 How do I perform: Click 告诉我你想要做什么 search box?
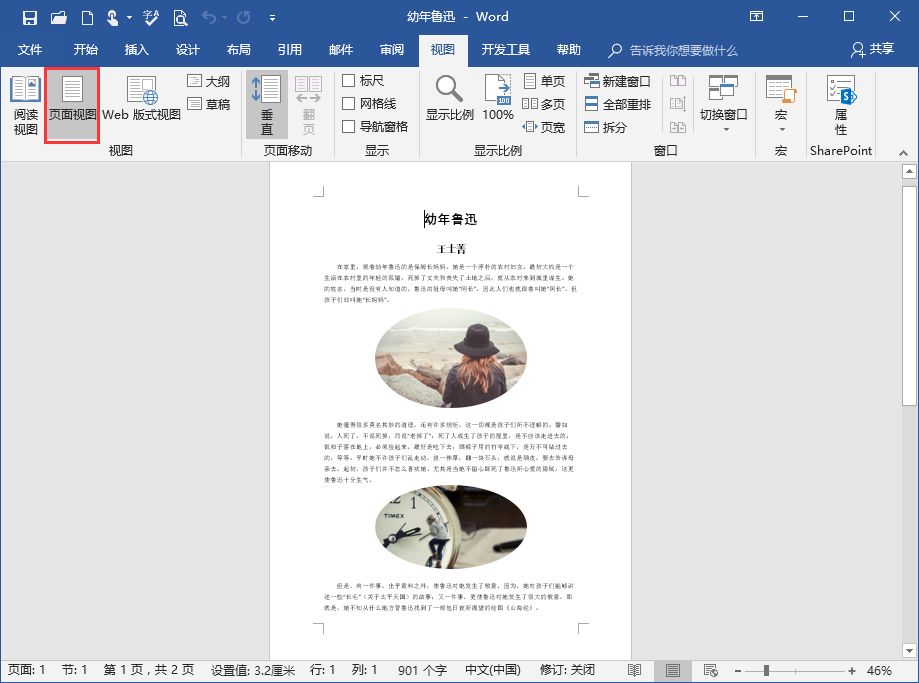pos(673,50)
